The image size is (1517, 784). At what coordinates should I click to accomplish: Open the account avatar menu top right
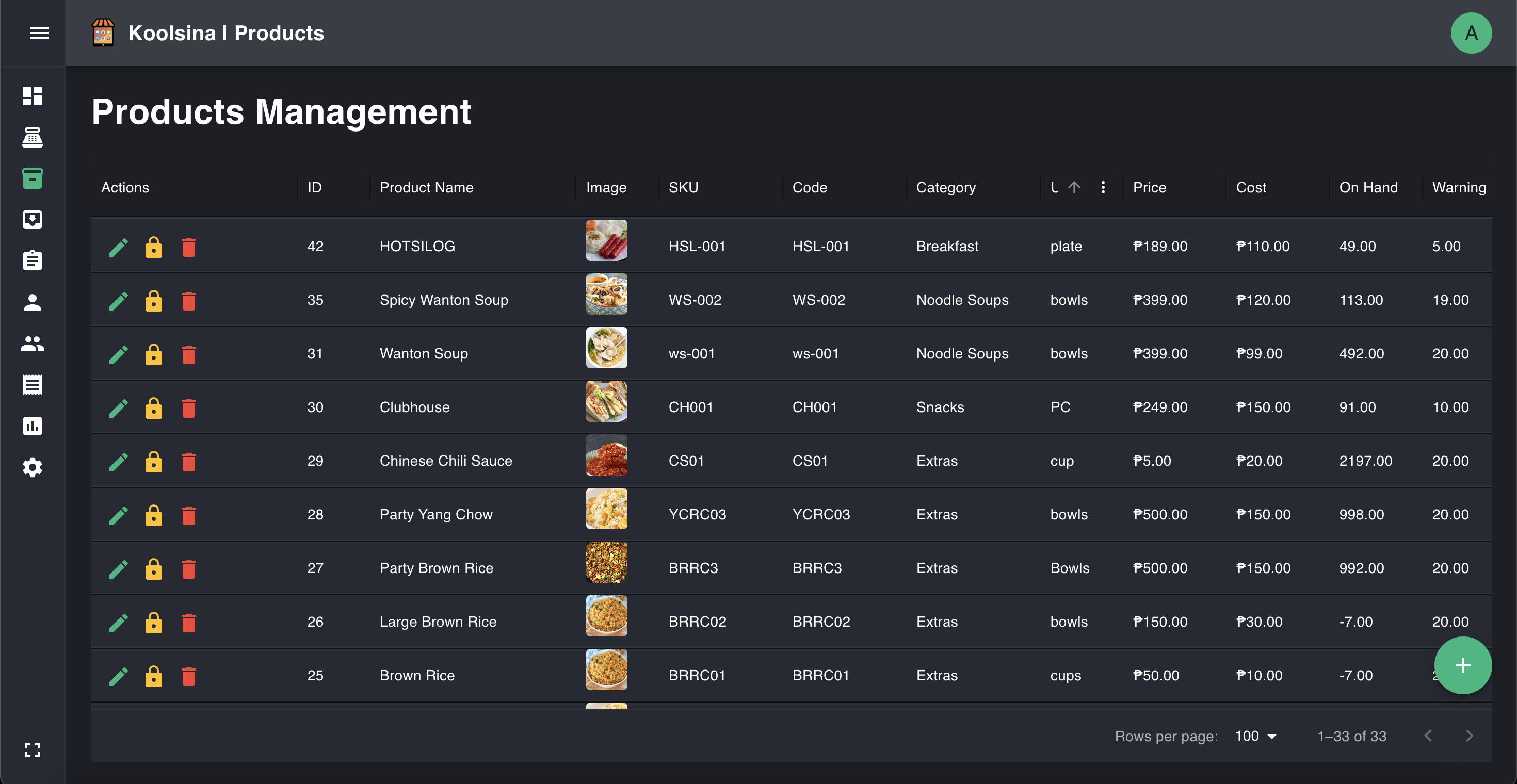coord(1471,33)
